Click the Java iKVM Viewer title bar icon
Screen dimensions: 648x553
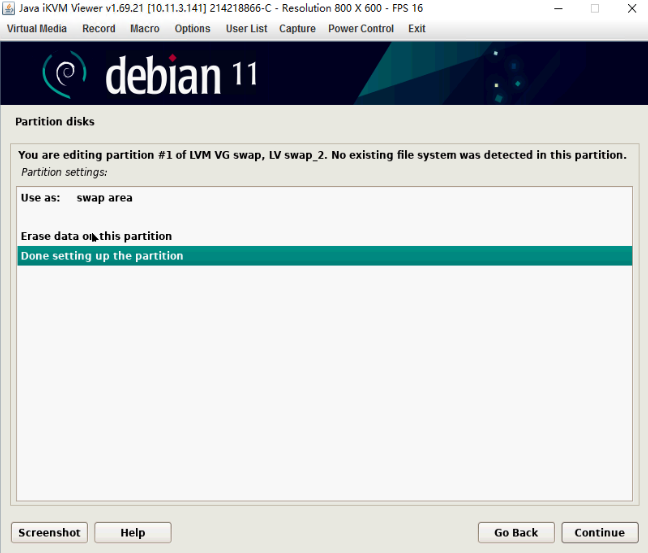point(8,8)
